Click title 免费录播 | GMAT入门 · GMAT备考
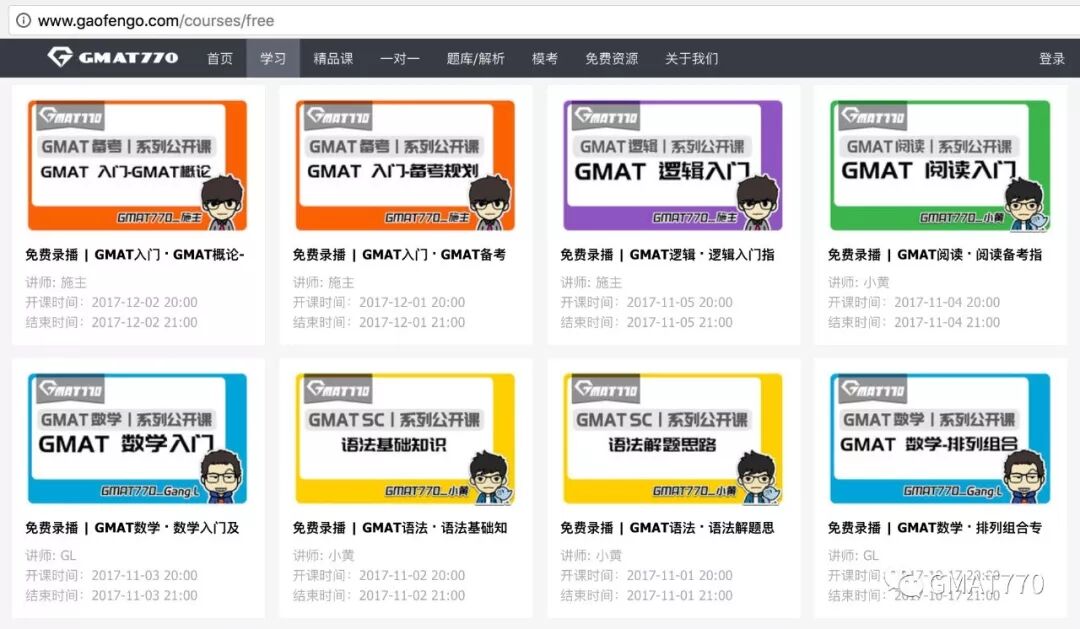Image resolution: width=1080 pixels, height=629 pixels. pos(399,255)
